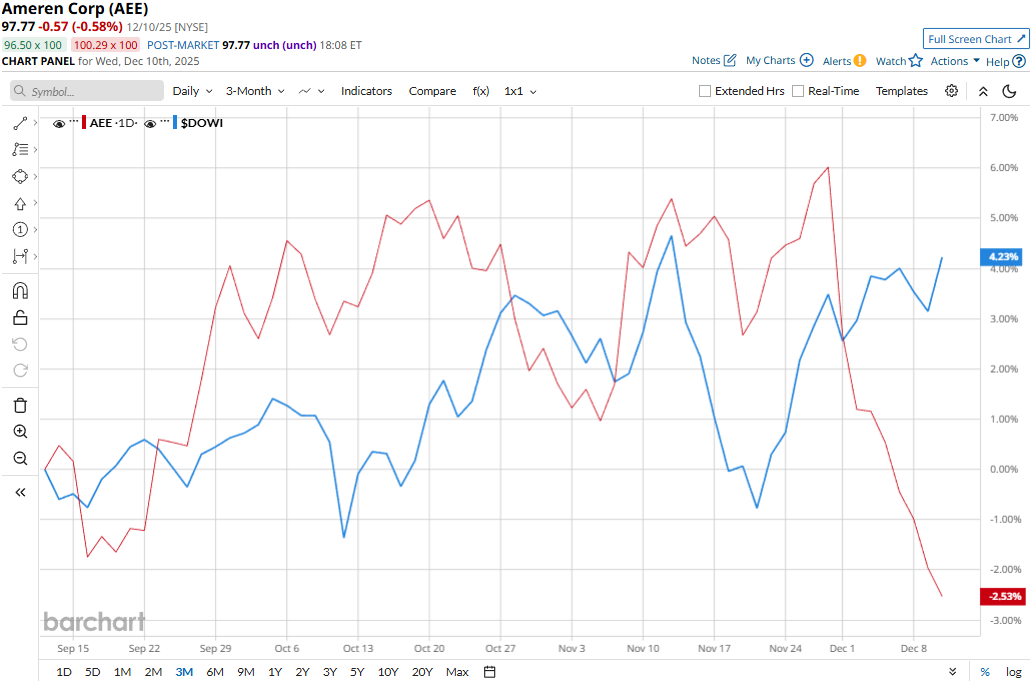The height and width of the screenshot is (681, 1032).
Task: Open Templates menu
Action: coord(901,91)
